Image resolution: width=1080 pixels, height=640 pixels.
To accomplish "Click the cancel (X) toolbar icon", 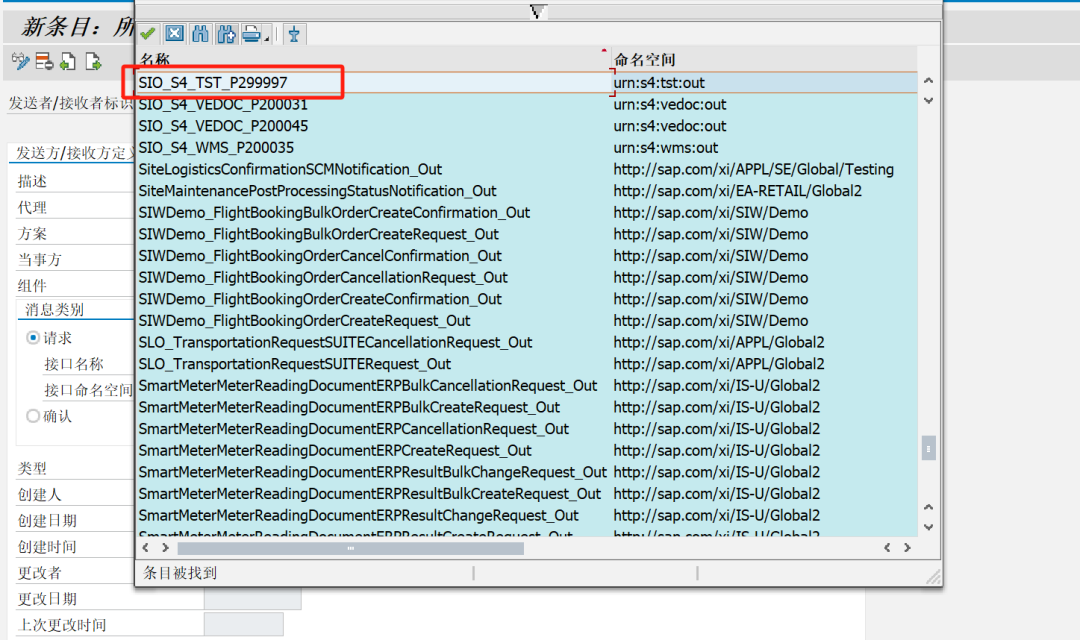I will pos(174,33).
